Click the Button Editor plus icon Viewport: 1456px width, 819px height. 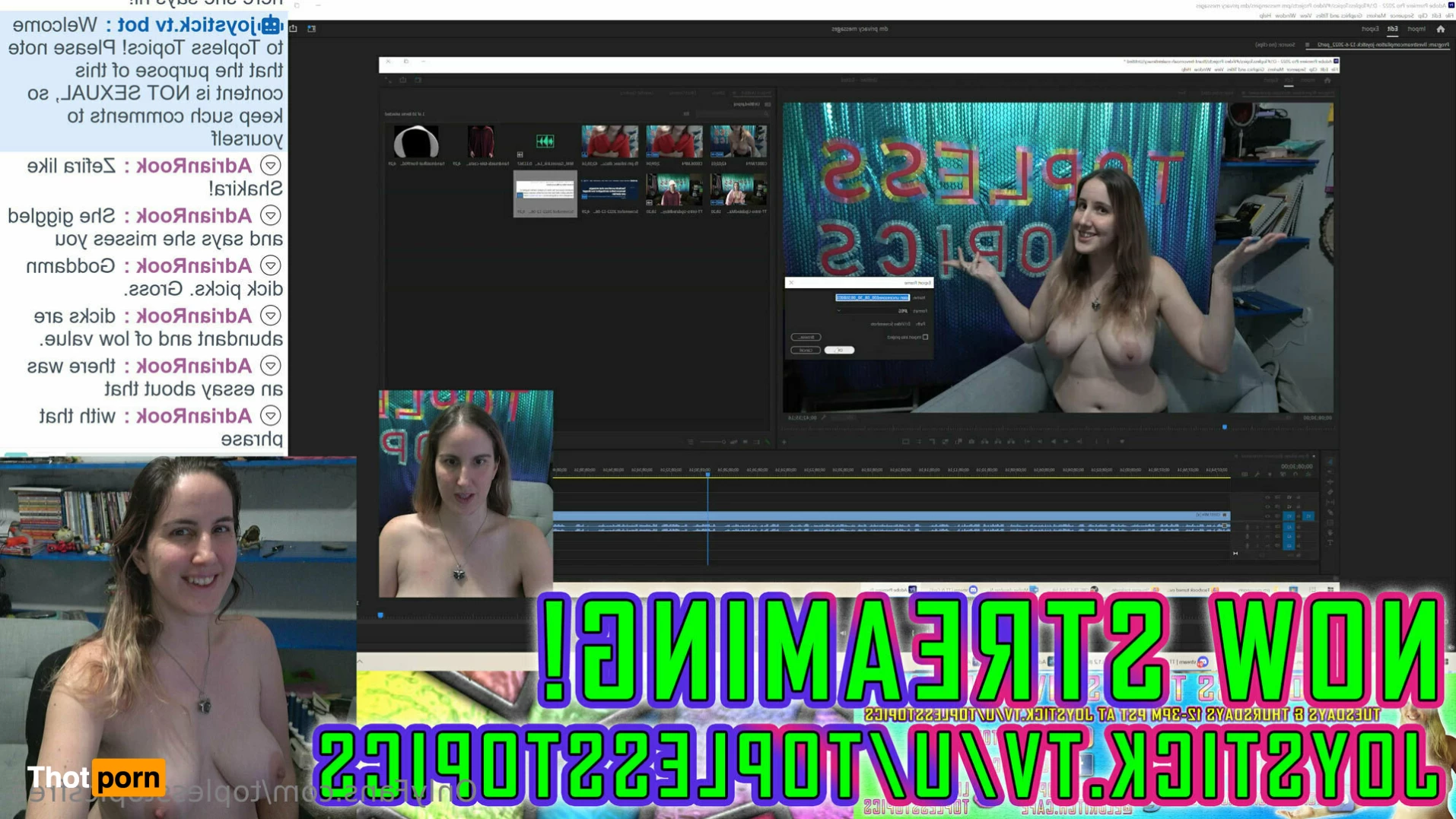[x=784, y=441]
